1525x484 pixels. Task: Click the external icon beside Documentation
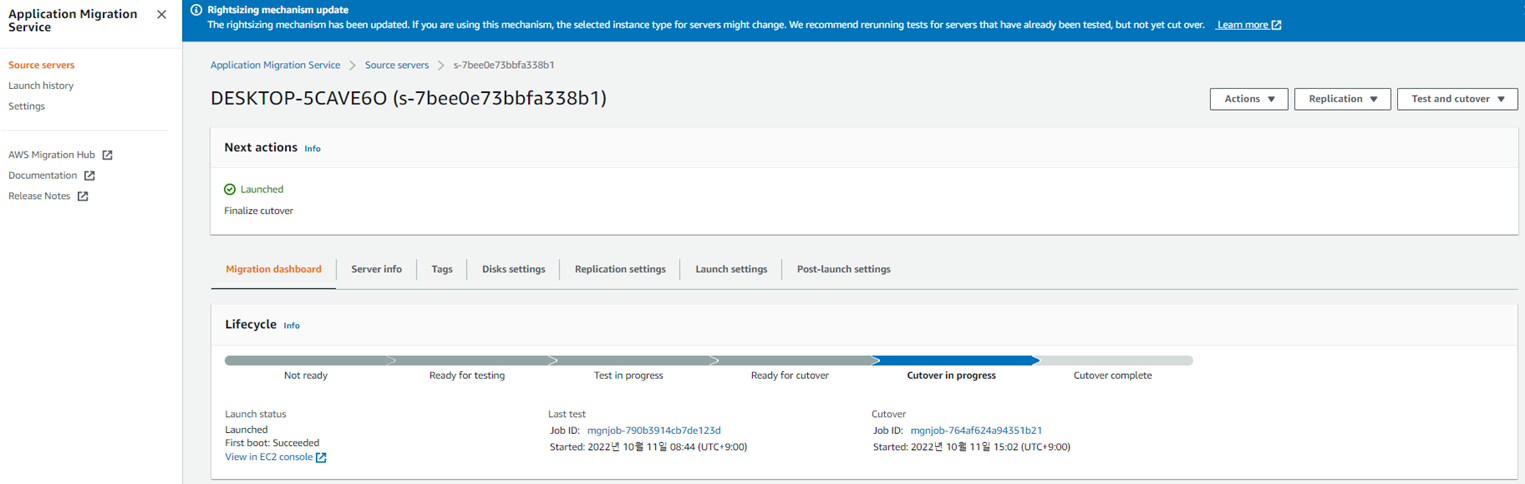point(89,176)
